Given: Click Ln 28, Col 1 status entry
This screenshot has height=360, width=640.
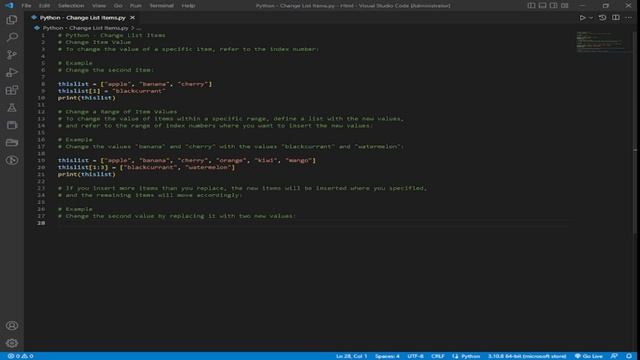Looking at the screenshot, I should click(x=351, y=356).
